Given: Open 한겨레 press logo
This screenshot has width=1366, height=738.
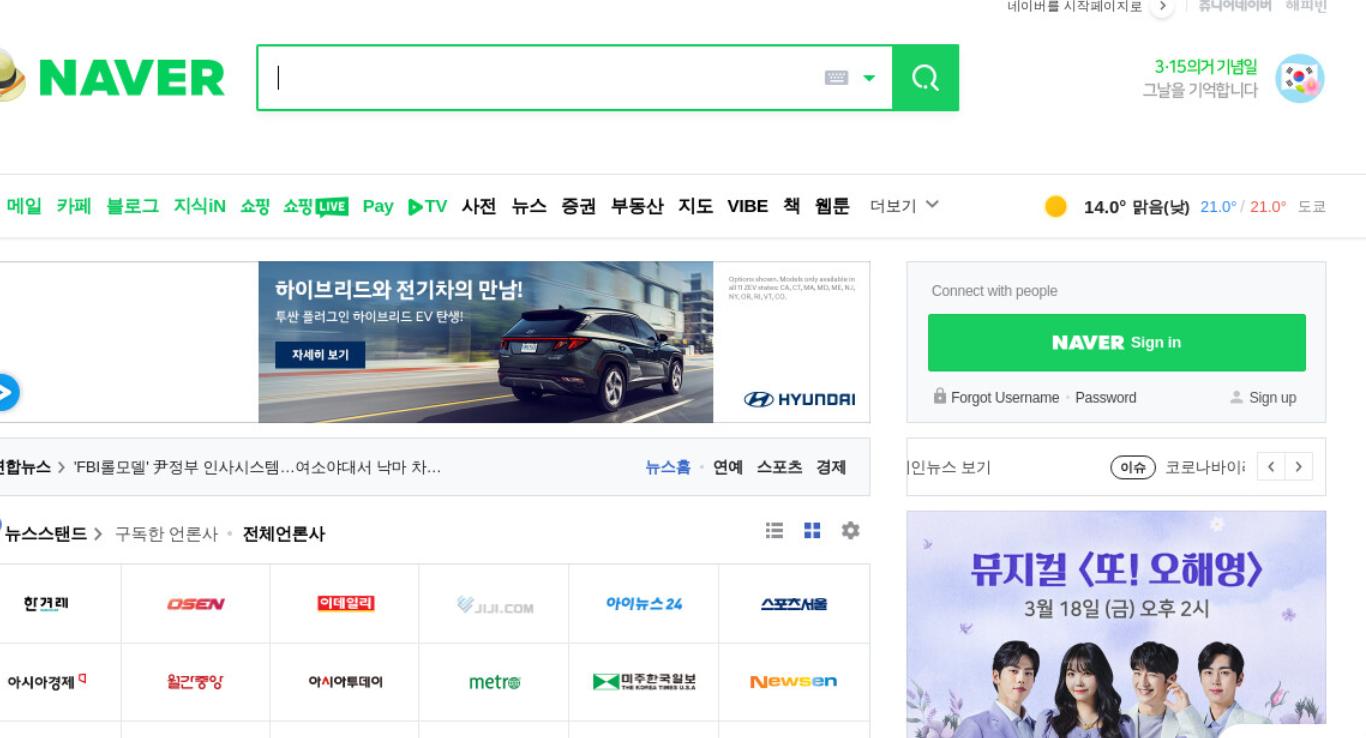Looking at the screenshot, I should (46, 604).
